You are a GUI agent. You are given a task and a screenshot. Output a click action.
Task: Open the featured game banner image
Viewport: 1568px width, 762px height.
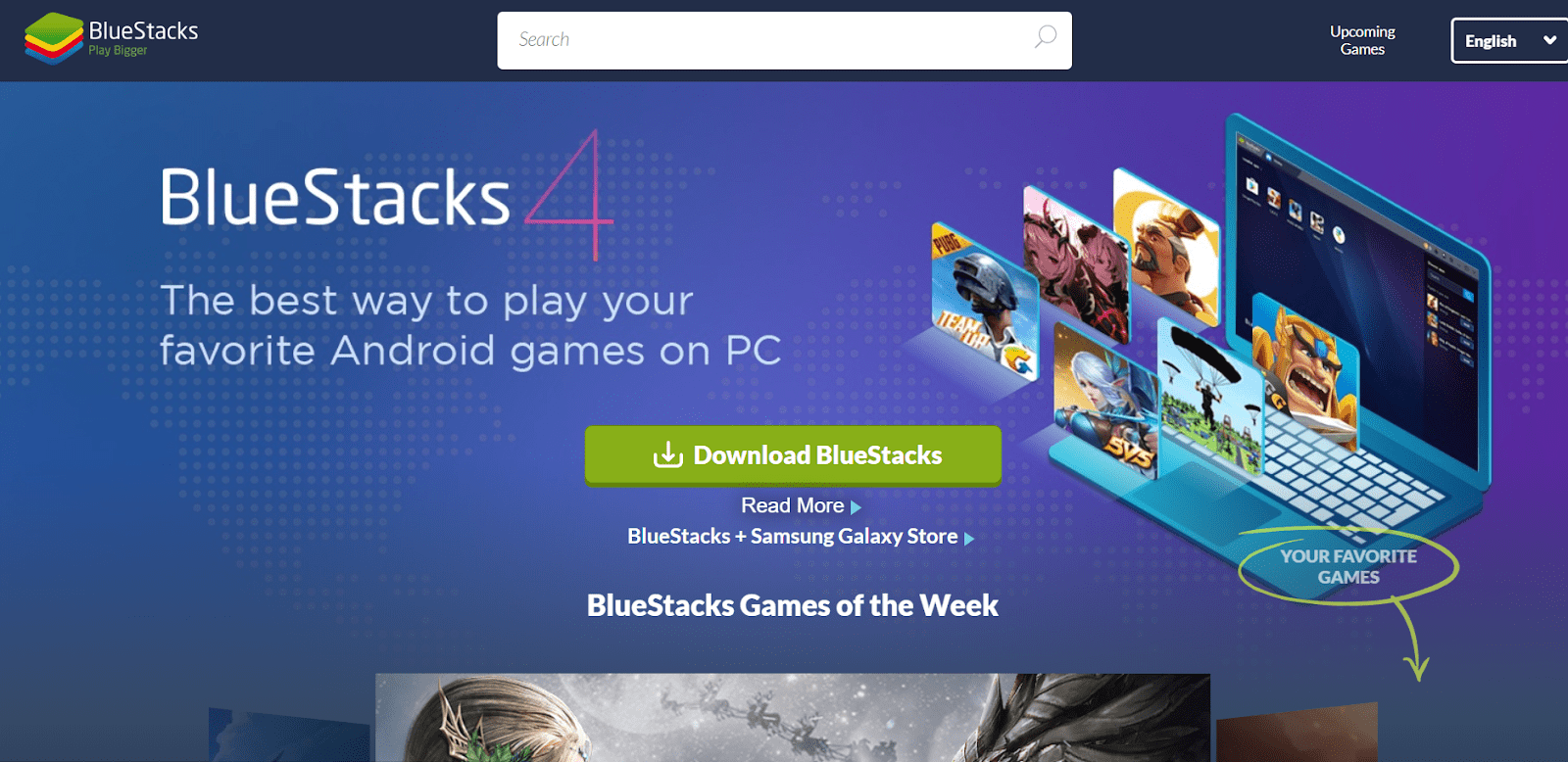[793, 717]
